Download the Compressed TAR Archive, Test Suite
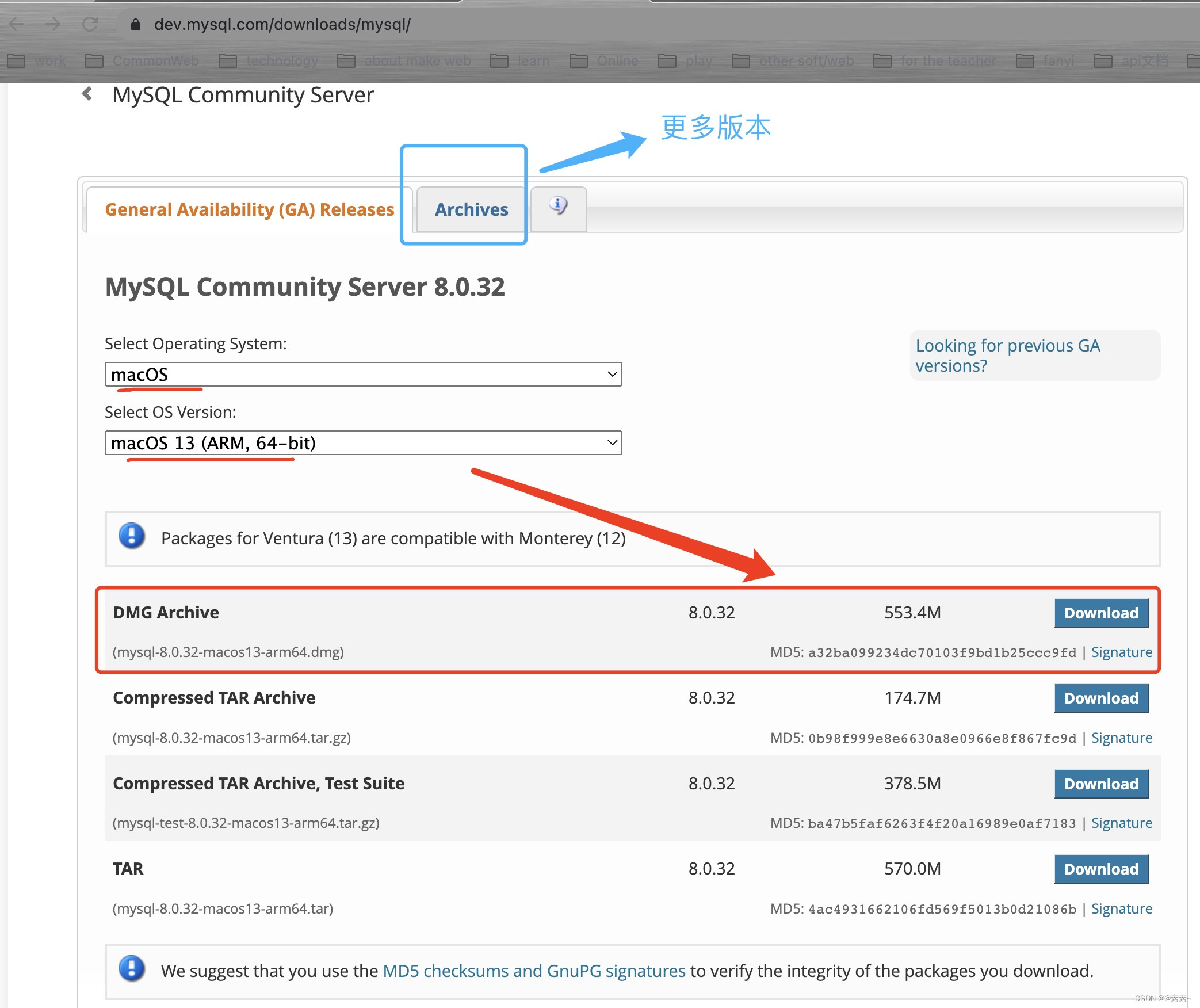The height and width of the screenshot is (1008, 1200). [1101, 784]
